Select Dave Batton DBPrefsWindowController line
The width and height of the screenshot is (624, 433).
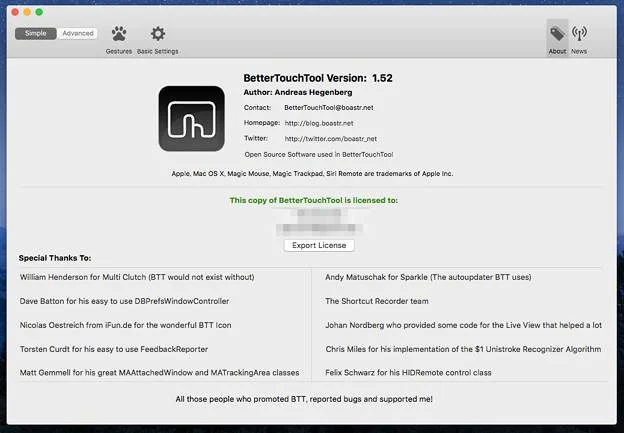pyautogui.click(x=125, y=301)
